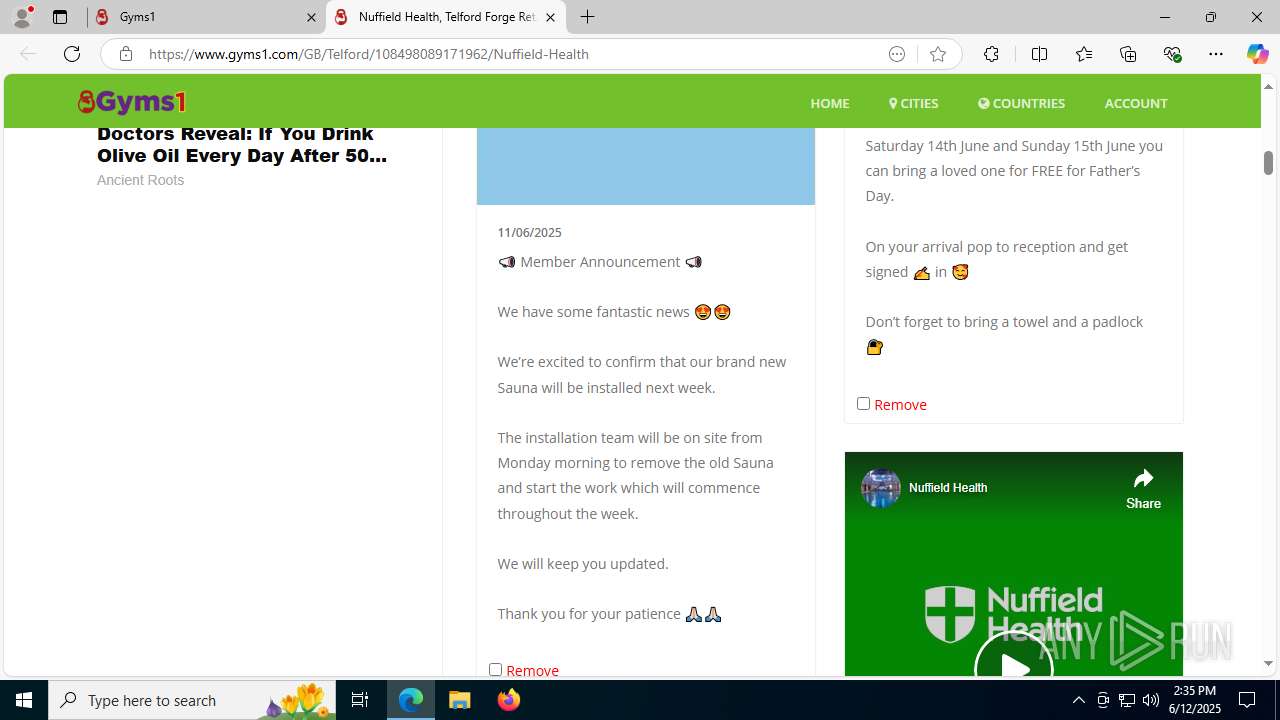Open the taskbar clock and date
Screen dimensions: 1280x720
tap(1195, 700)
